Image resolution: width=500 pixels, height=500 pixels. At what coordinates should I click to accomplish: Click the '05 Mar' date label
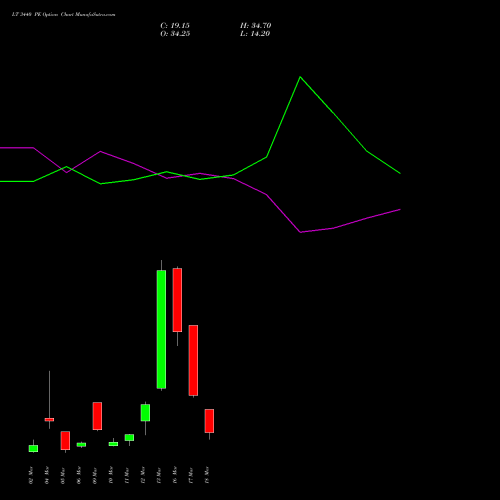[63, 475]
